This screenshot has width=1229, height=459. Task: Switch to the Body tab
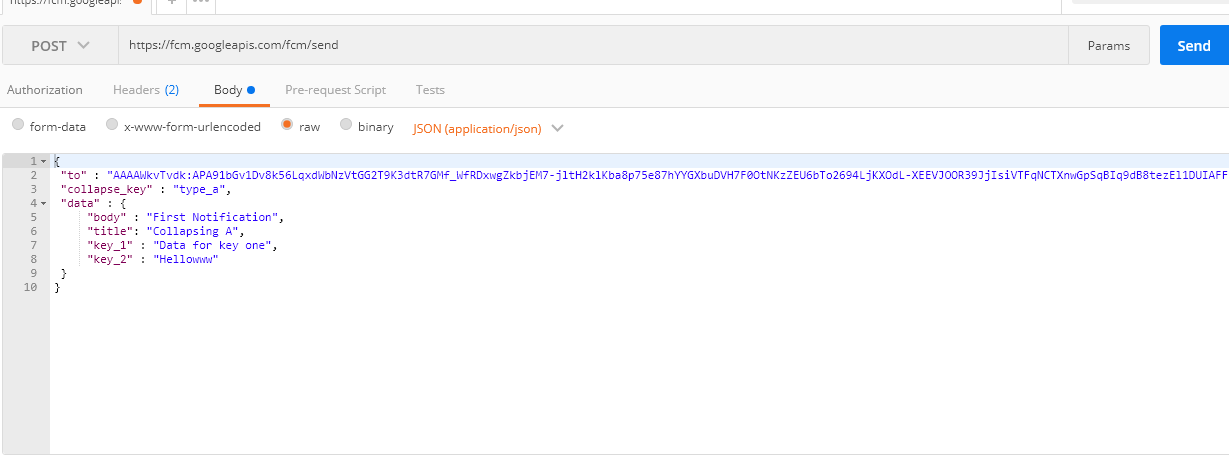234,90
